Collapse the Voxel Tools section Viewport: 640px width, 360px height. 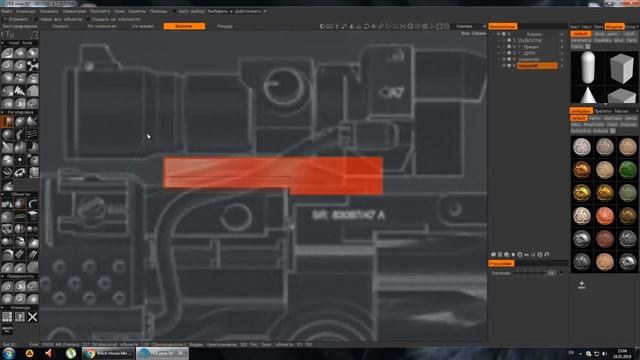(2, 42)
